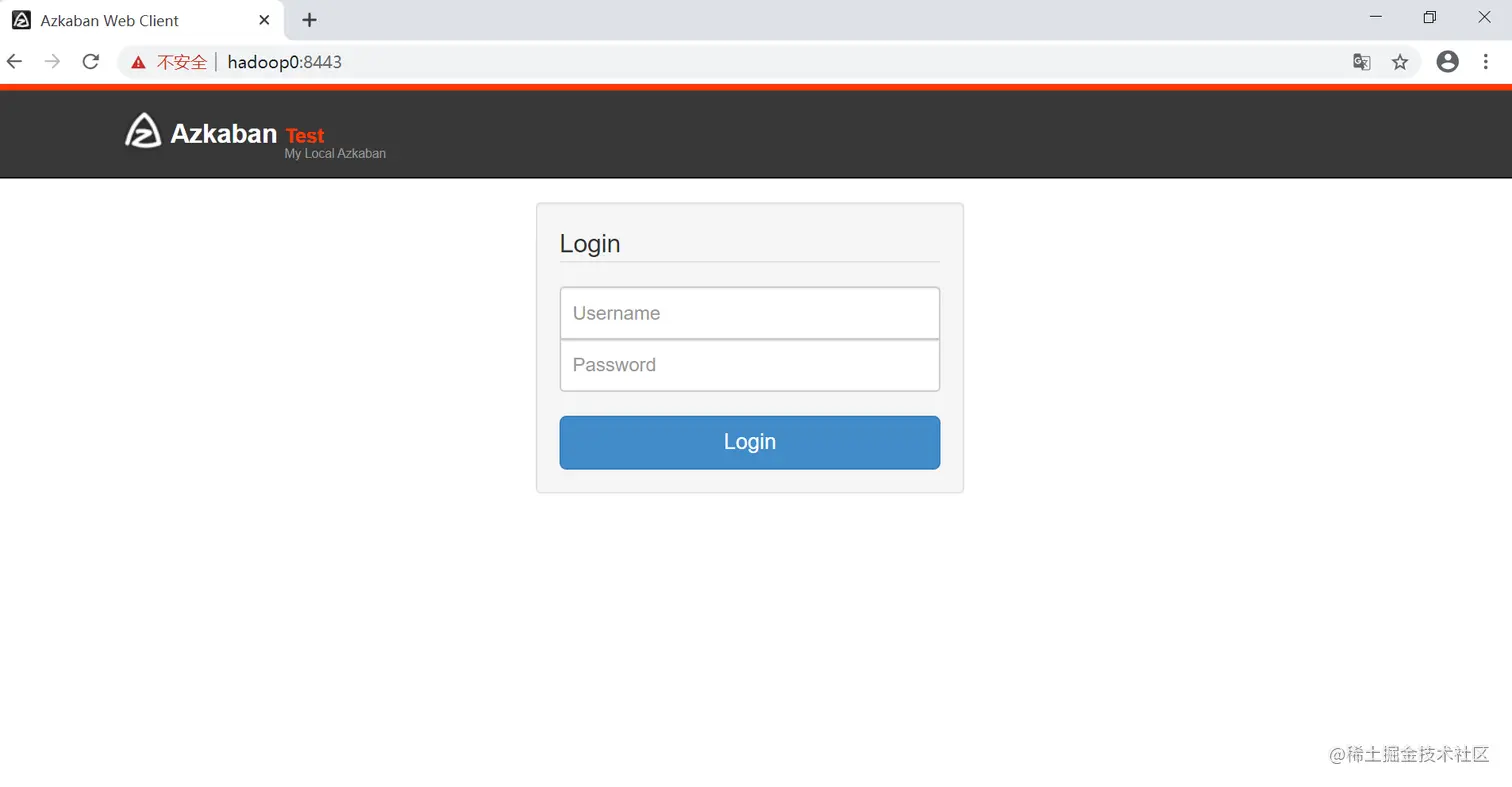This screenshot has width=1512, height=787.
Task: Click the Azkaban title text in header
Action: point(224,133)
